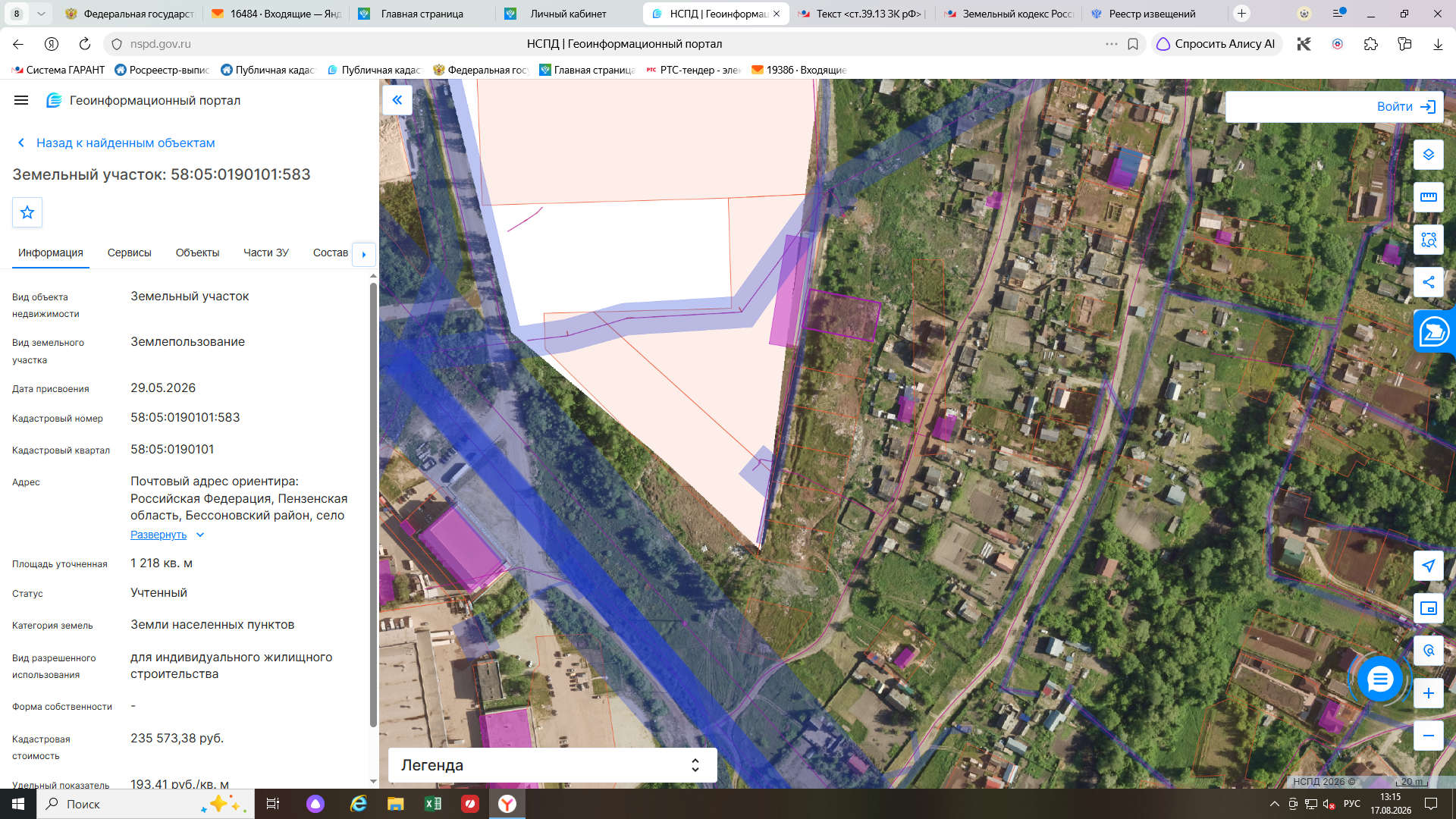Open the Части ЗУ tab
This screenshot has width=1456, height=819.
(x=265, y=253)
